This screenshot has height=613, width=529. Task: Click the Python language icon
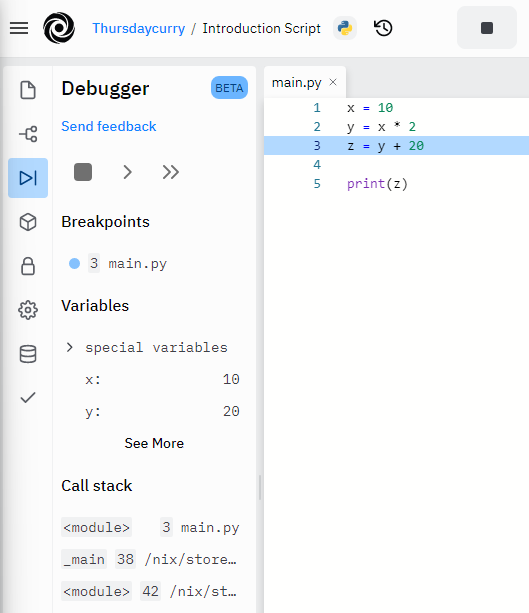coord(345,28)
